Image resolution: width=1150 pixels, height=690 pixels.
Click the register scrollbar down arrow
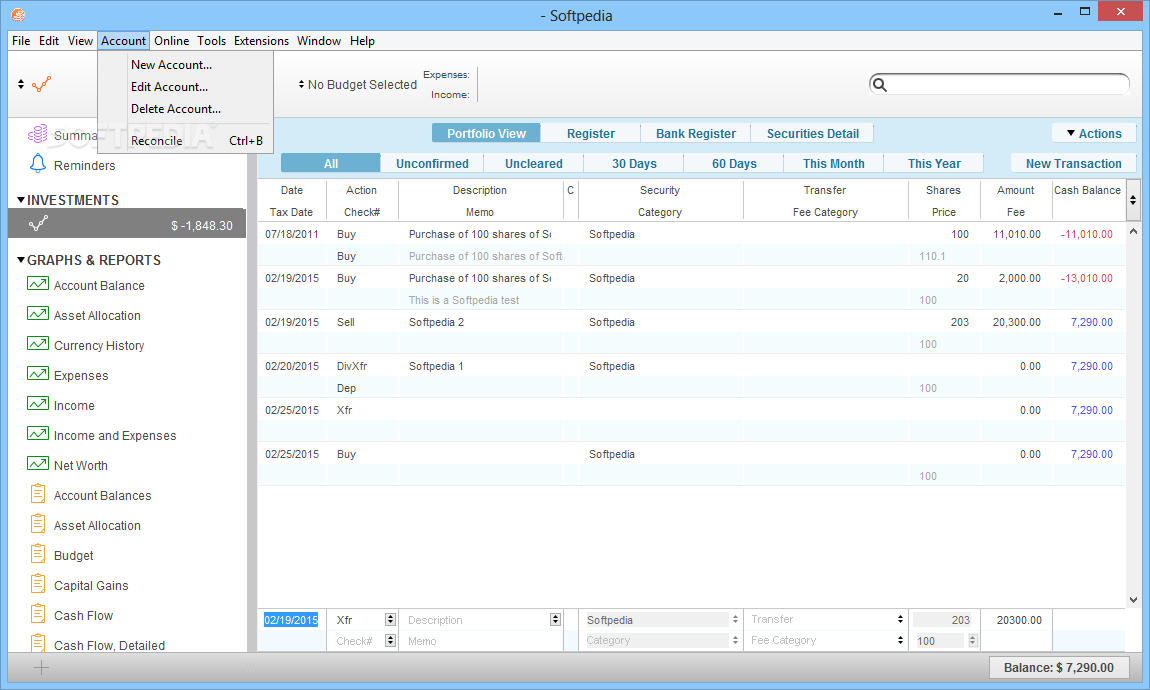pyautogui.click(x=1133, y=599)
